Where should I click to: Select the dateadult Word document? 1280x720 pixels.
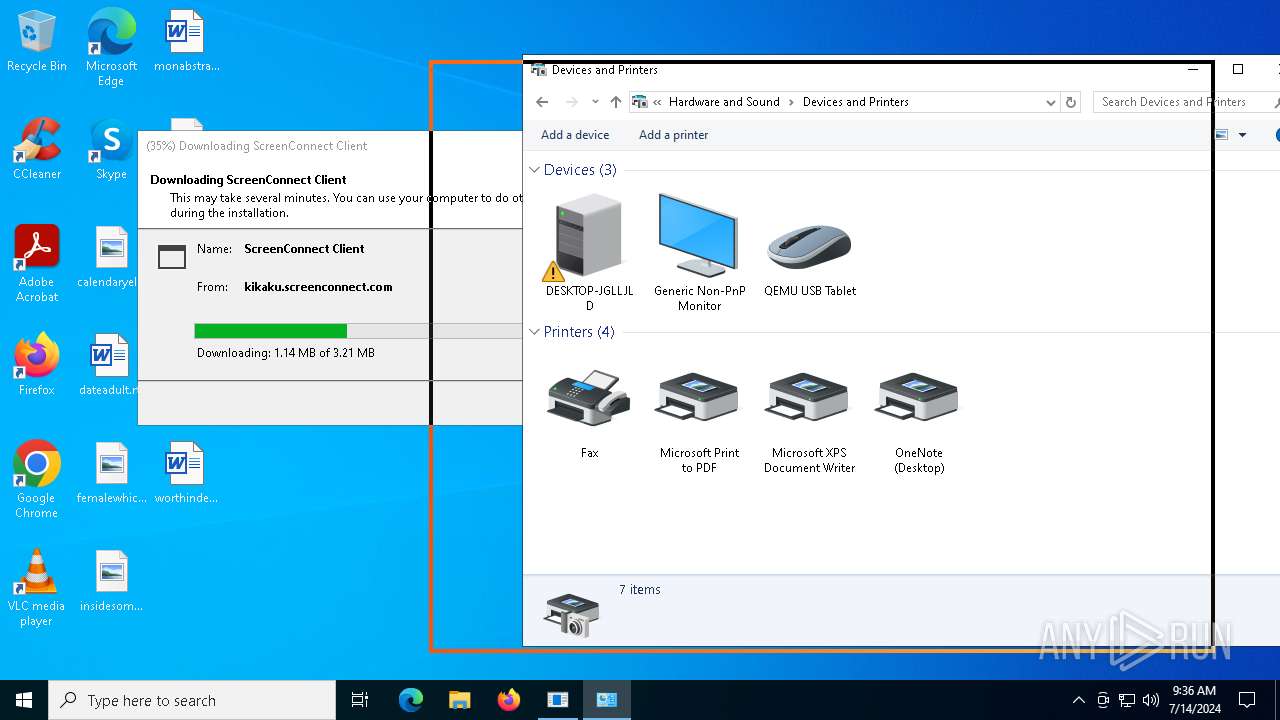[x=107, y=366]
